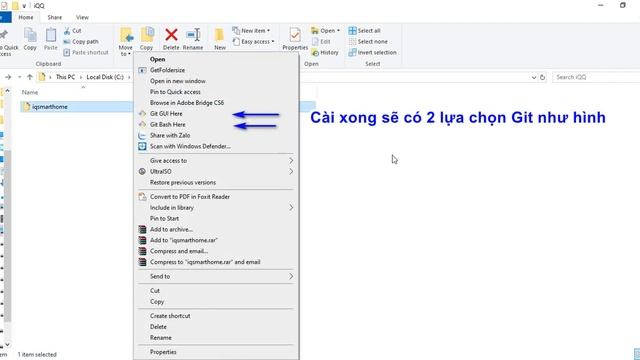Choose Git Bash Here

click(217, 124)
